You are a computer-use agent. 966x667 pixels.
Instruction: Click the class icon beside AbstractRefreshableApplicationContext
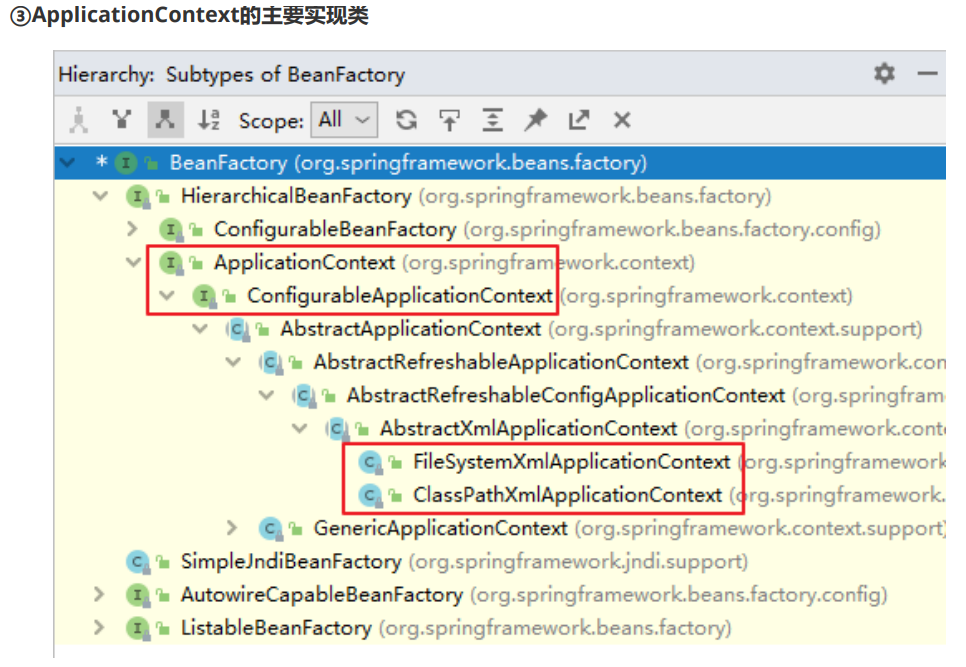(x=270, y=363)
